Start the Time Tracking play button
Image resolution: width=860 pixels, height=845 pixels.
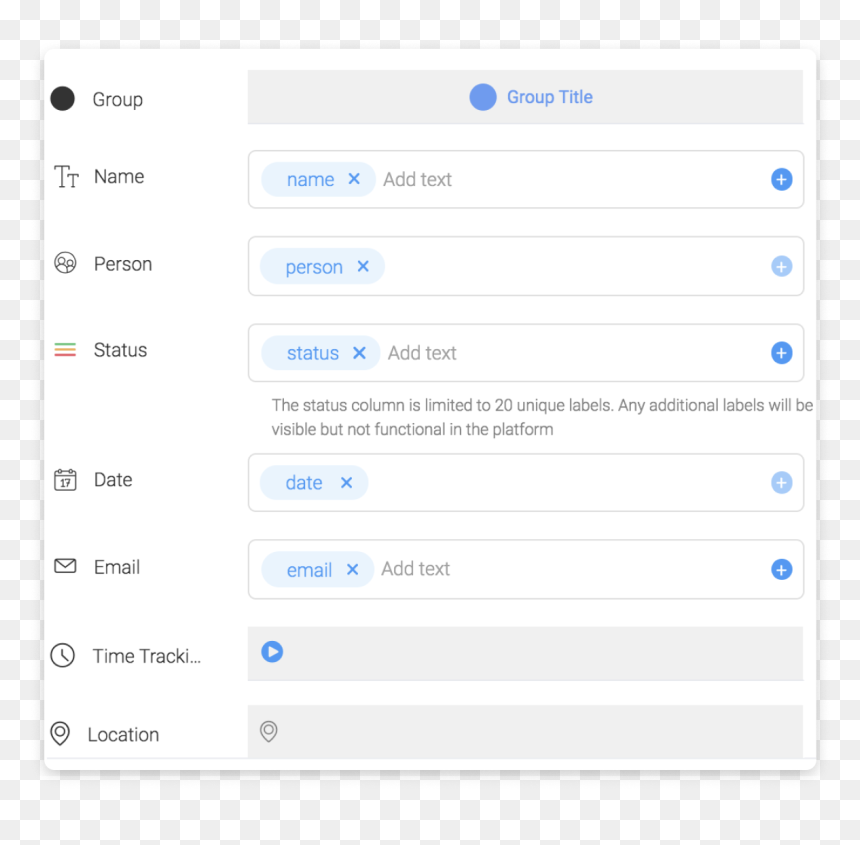pyautogui.click(x=272, y=651)
